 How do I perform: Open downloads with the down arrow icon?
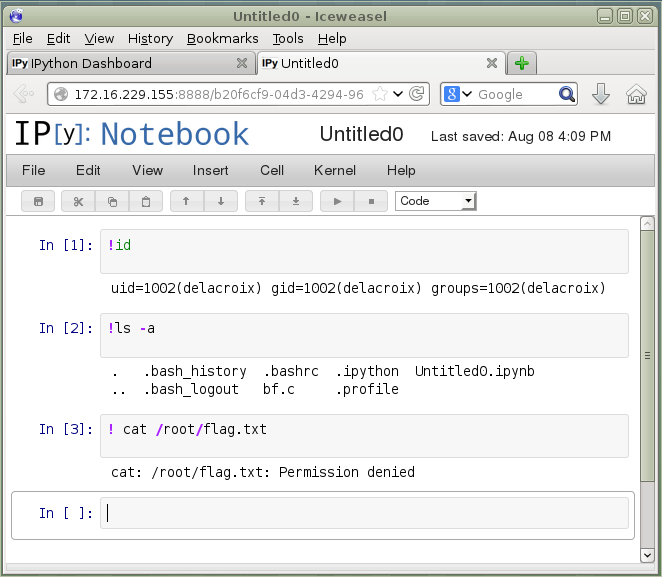[x=601, y=94]
